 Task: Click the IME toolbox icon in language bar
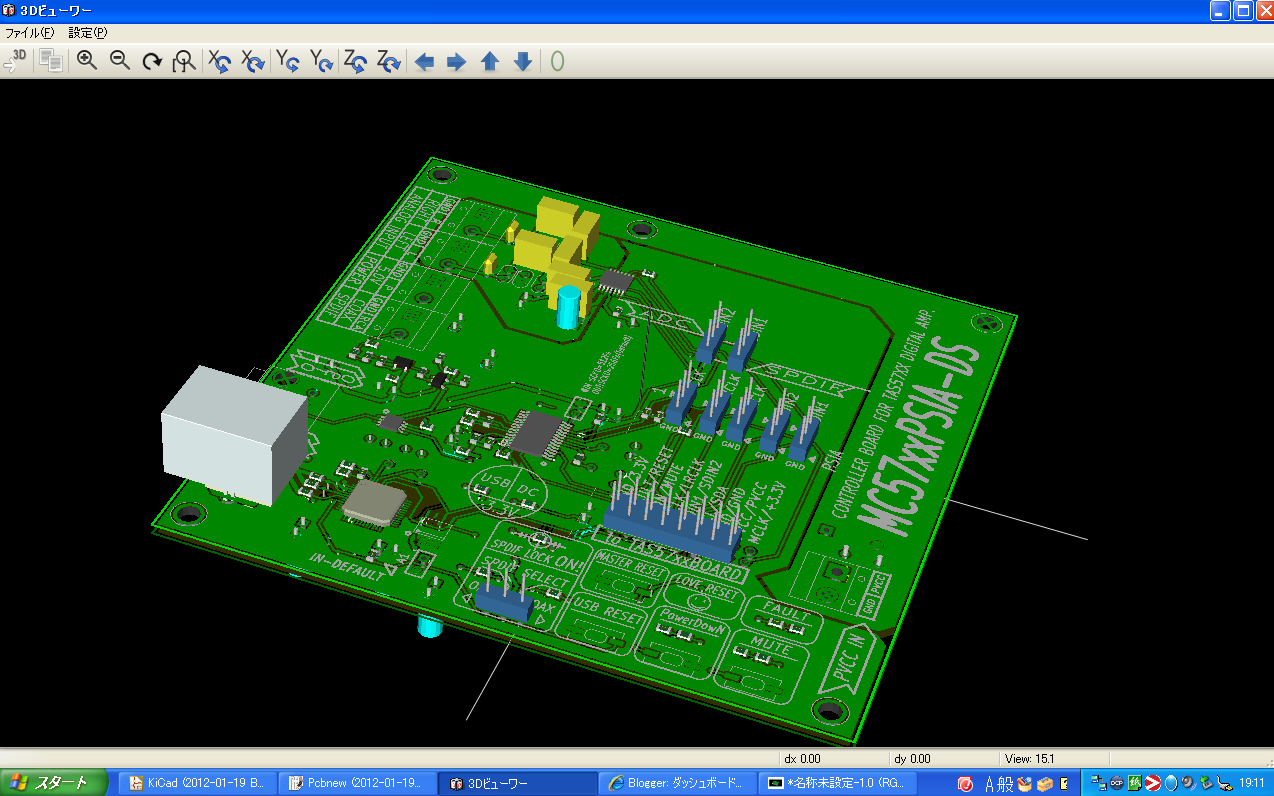(x=1045, y=783)
